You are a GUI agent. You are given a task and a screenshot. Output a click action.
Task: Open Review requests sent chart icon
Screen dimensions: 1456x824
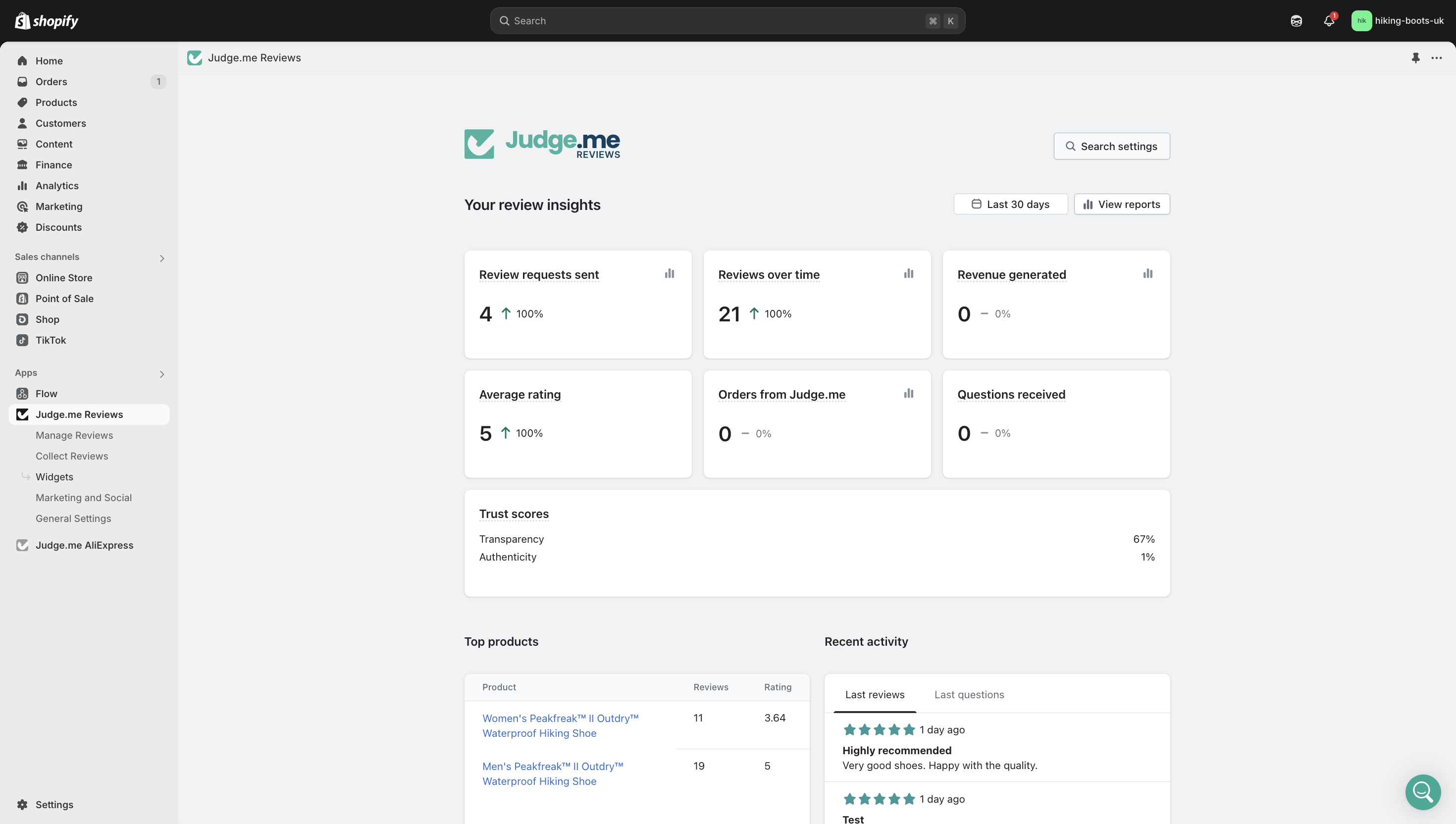coord(670,274)
